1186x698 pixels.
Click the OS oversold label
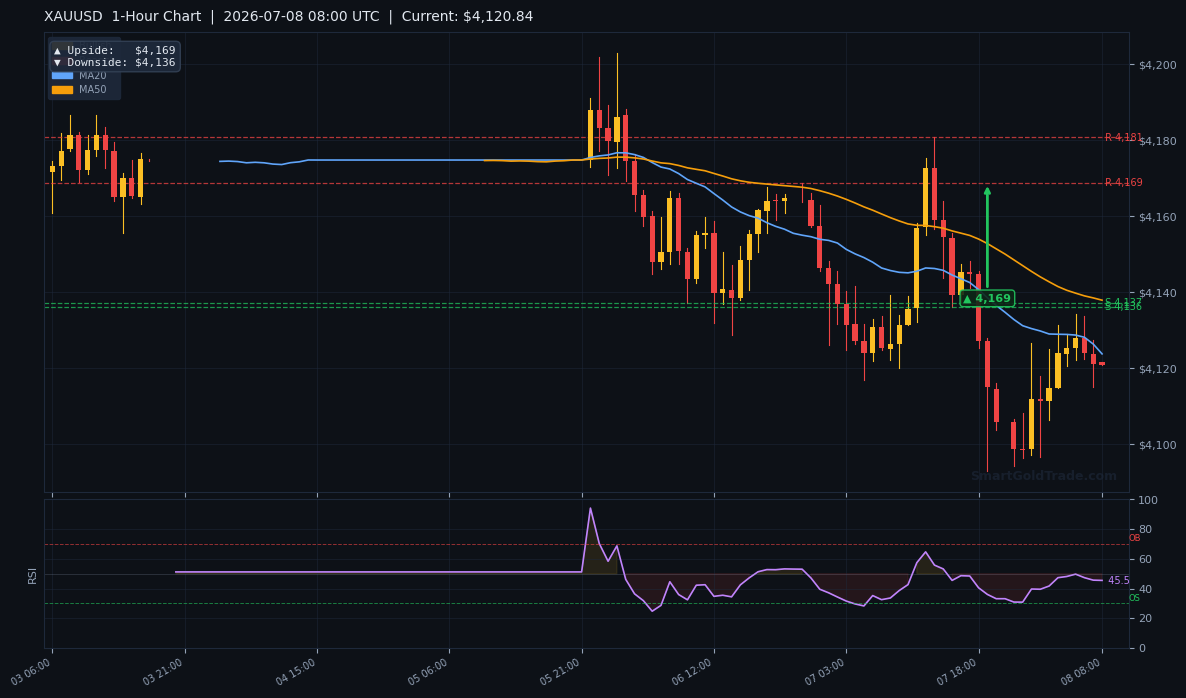1135,598
